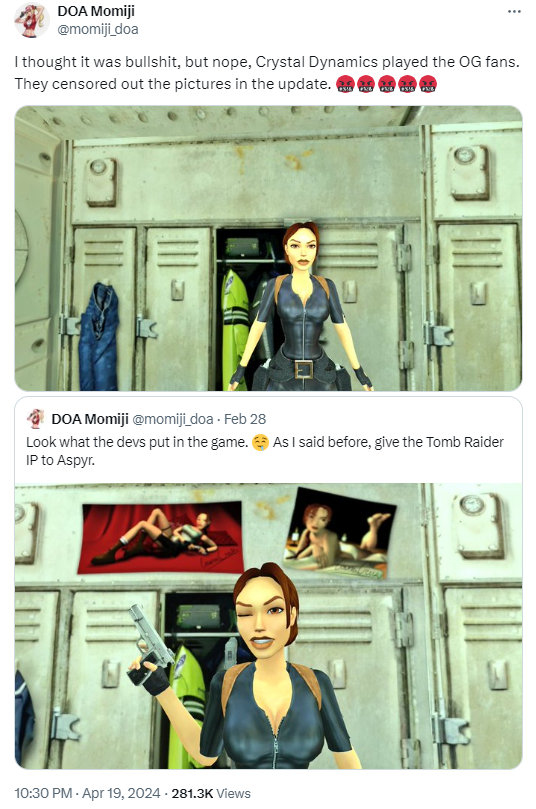Click the 10:30 PM Apr 19, 2024 timestamp

(x=87, y=792)
